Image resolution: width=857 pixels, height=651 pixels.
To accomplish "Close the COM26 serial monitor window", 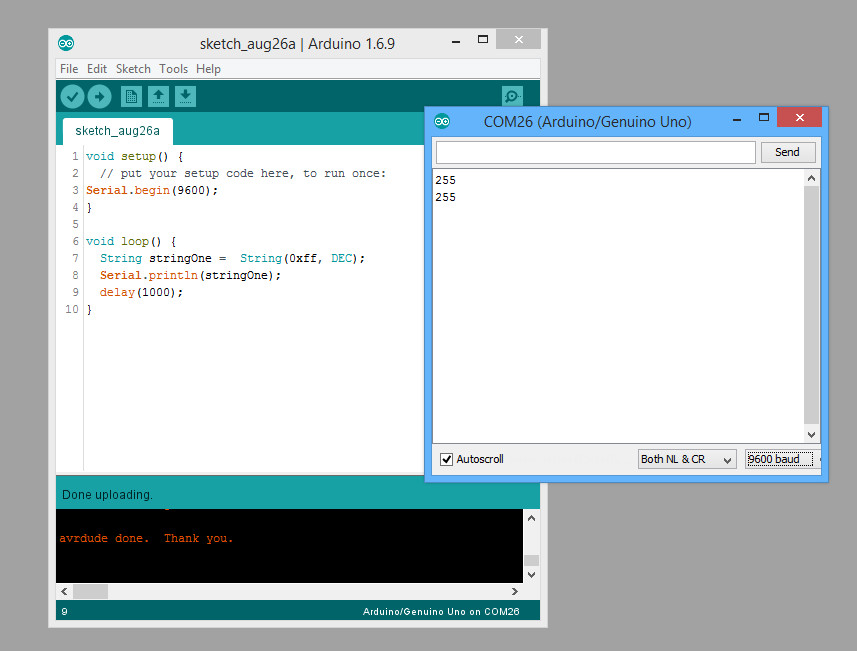I will pos(799,118).
